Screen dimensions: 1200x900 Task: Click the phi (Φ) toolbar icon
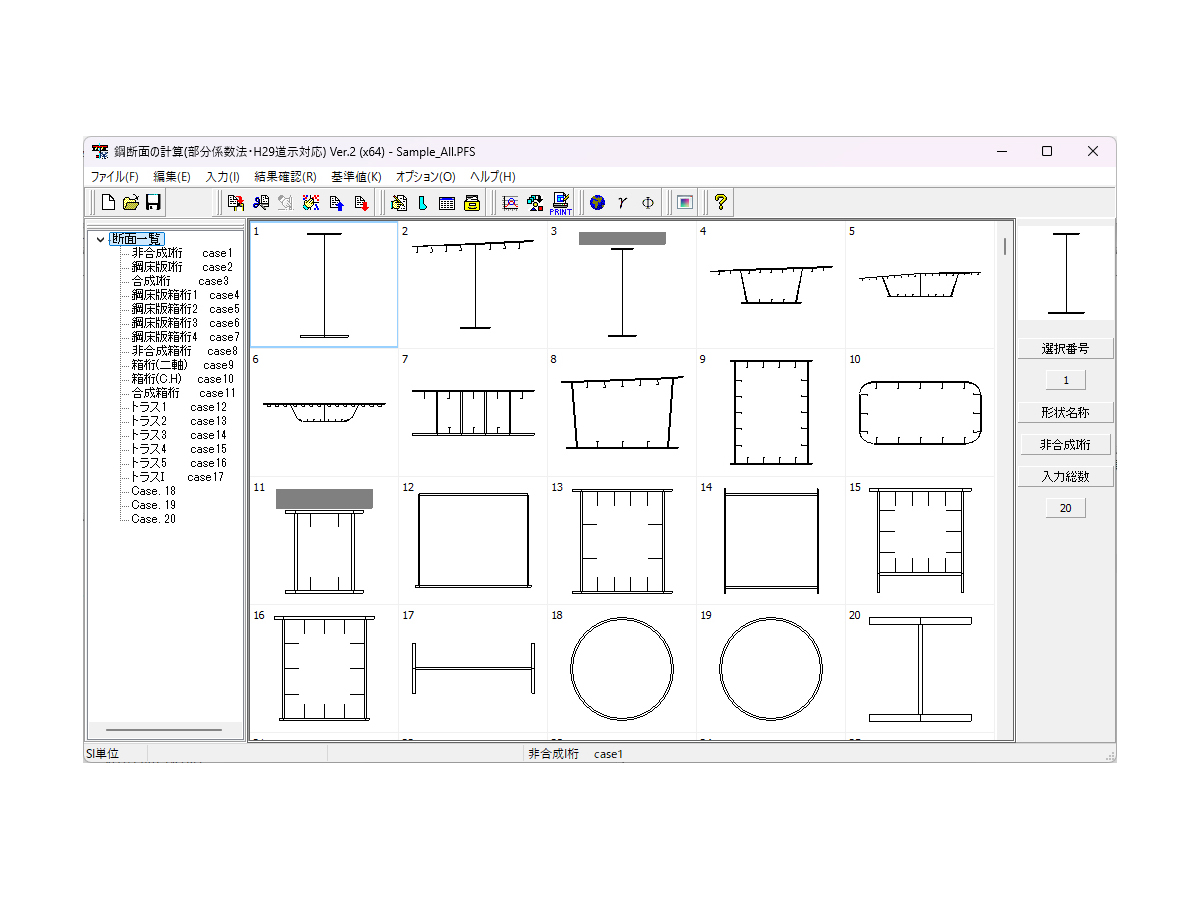click(x=647, y=203)
